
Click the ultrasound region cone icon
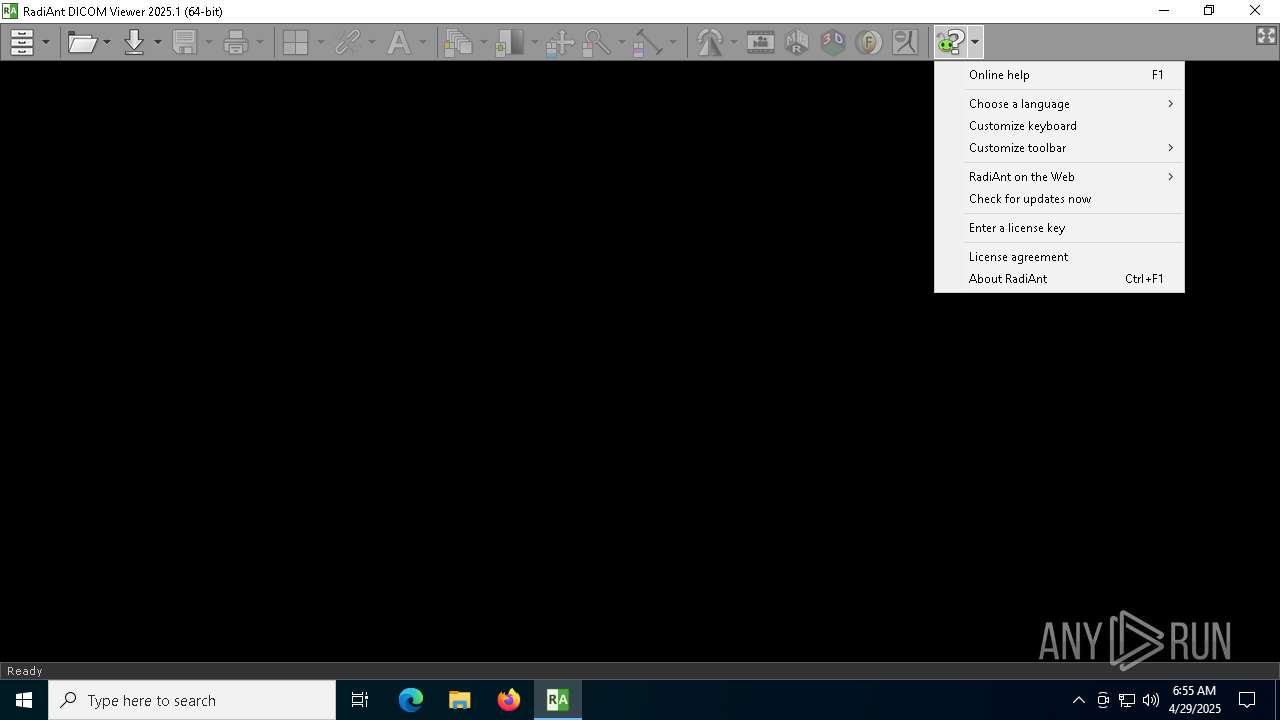tap(710, 42)
